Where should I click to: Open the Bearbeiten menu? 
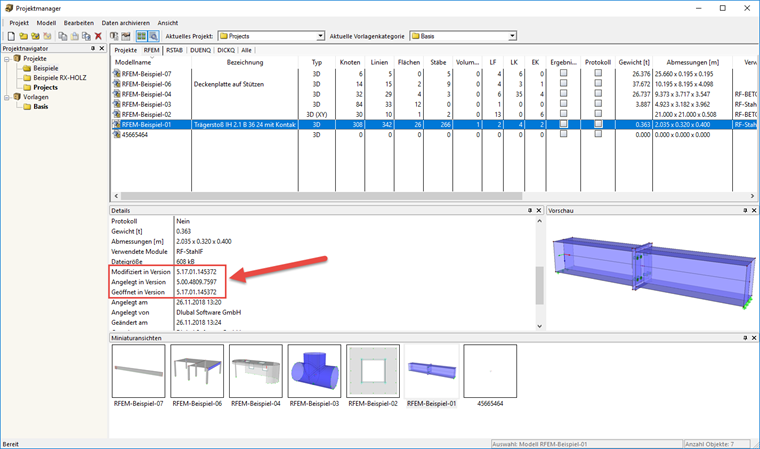coord(79,23)
